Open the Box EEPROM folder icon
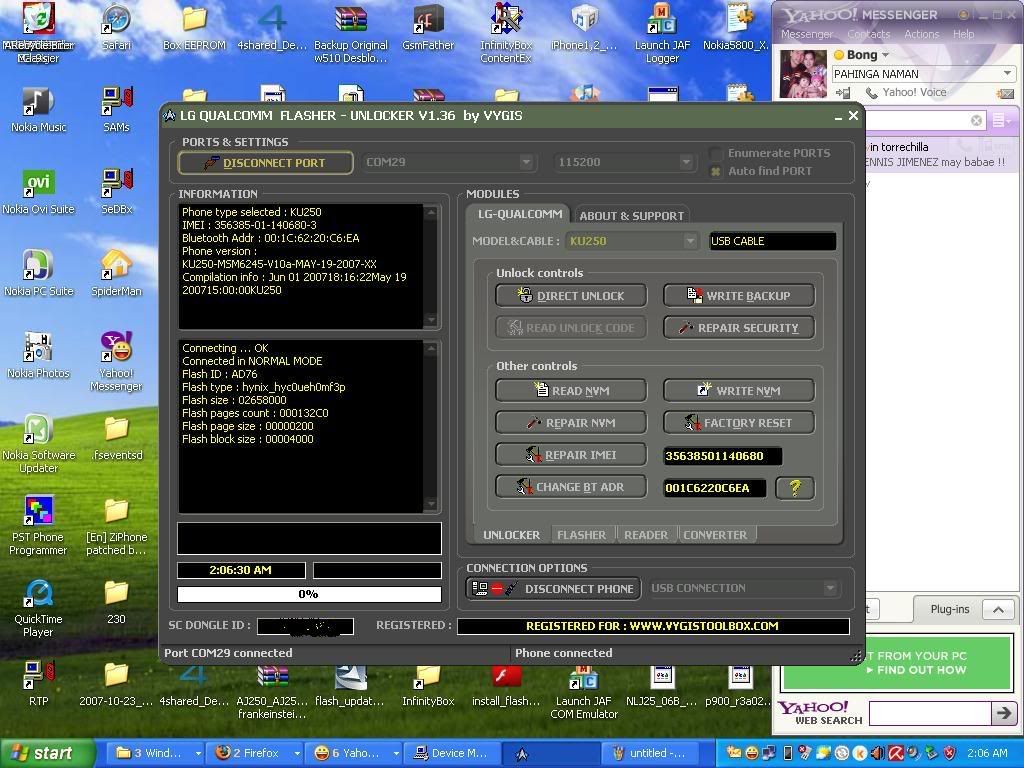The width and height of the screenshot is (1024, 768). click(x=194, y=27)
